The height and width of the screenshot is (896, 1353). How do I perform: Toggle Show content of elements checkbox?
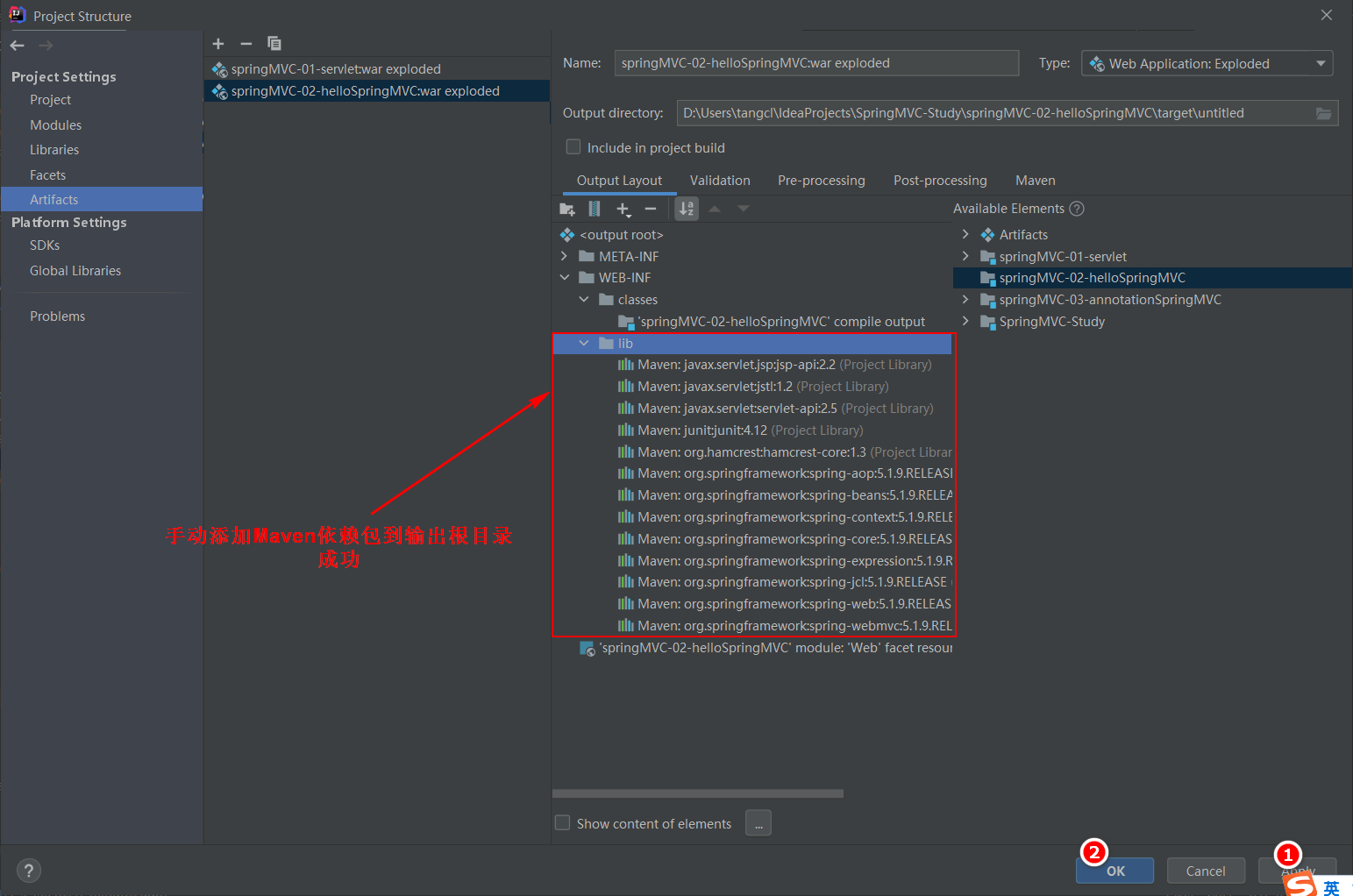click(x=563, y=823)
